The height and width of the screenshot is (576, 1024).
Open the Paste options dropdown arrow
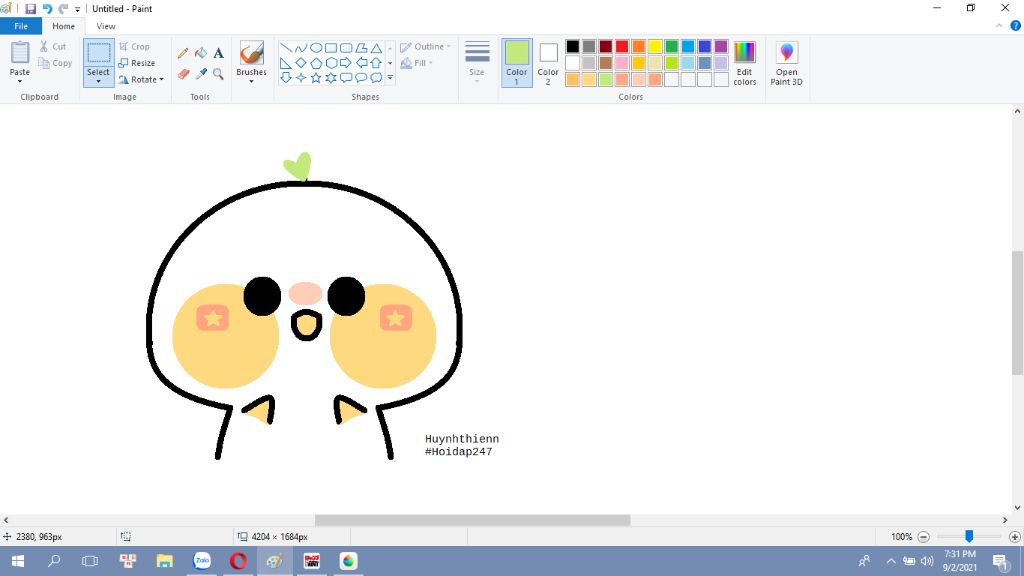(20, 82)
